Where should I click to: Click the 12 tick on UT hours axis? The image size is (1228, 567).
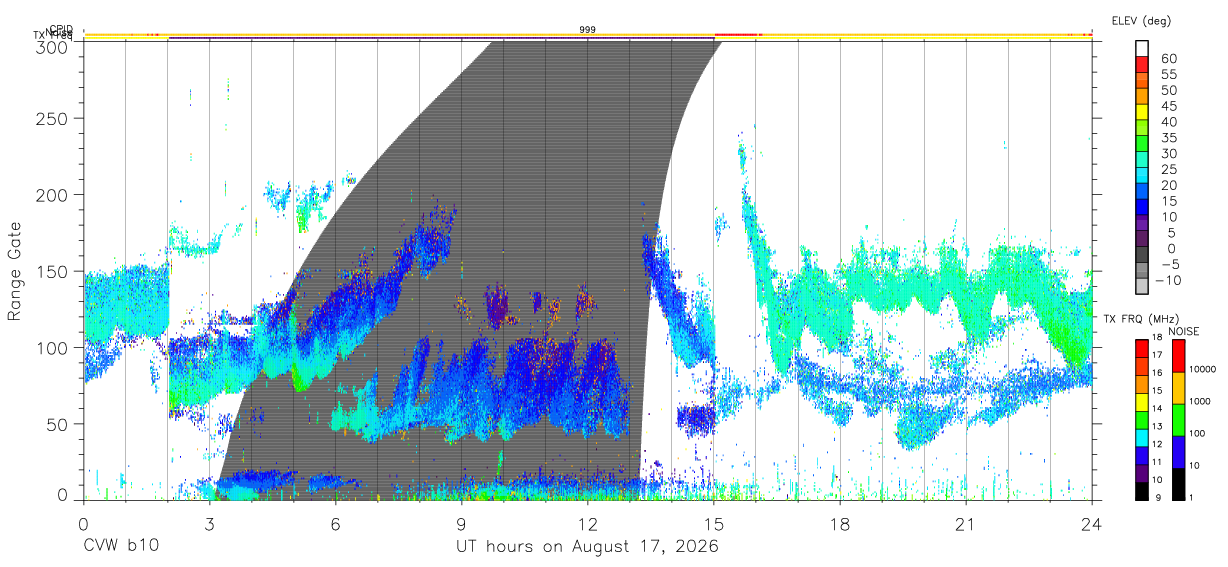pyautogui.click(x=588, y=525)
